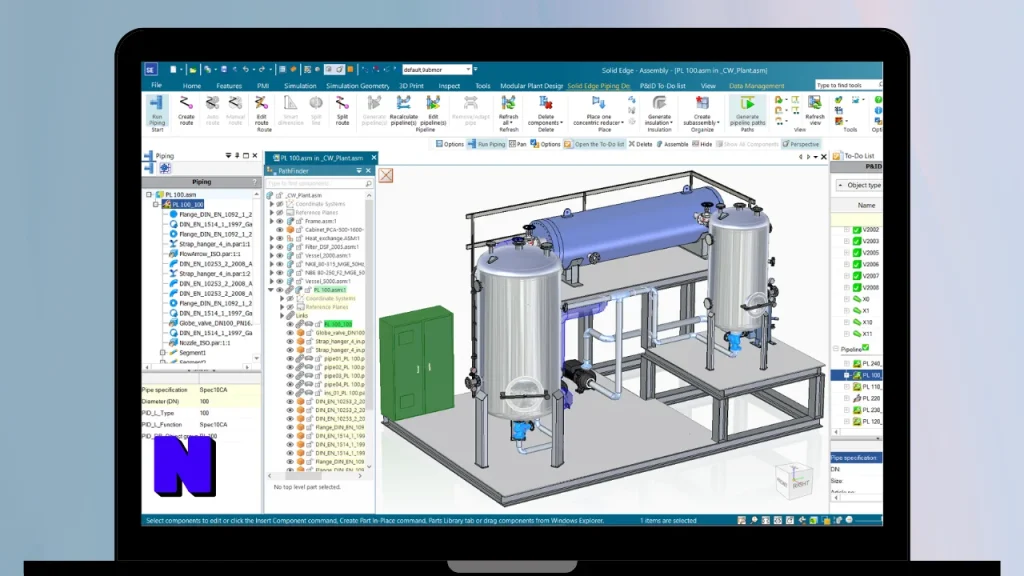Click the New document quick-access icon
Image resolution: width=1024 pixels, height=576 pixels.
173,69
